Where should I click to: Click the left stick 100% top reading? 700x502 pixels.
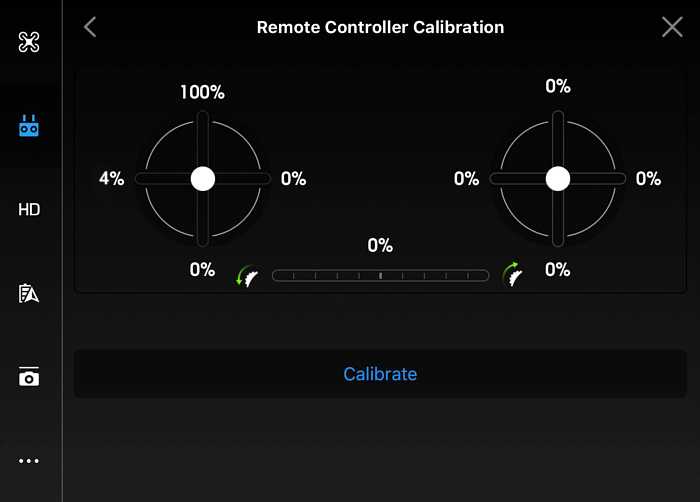point(203,92)
